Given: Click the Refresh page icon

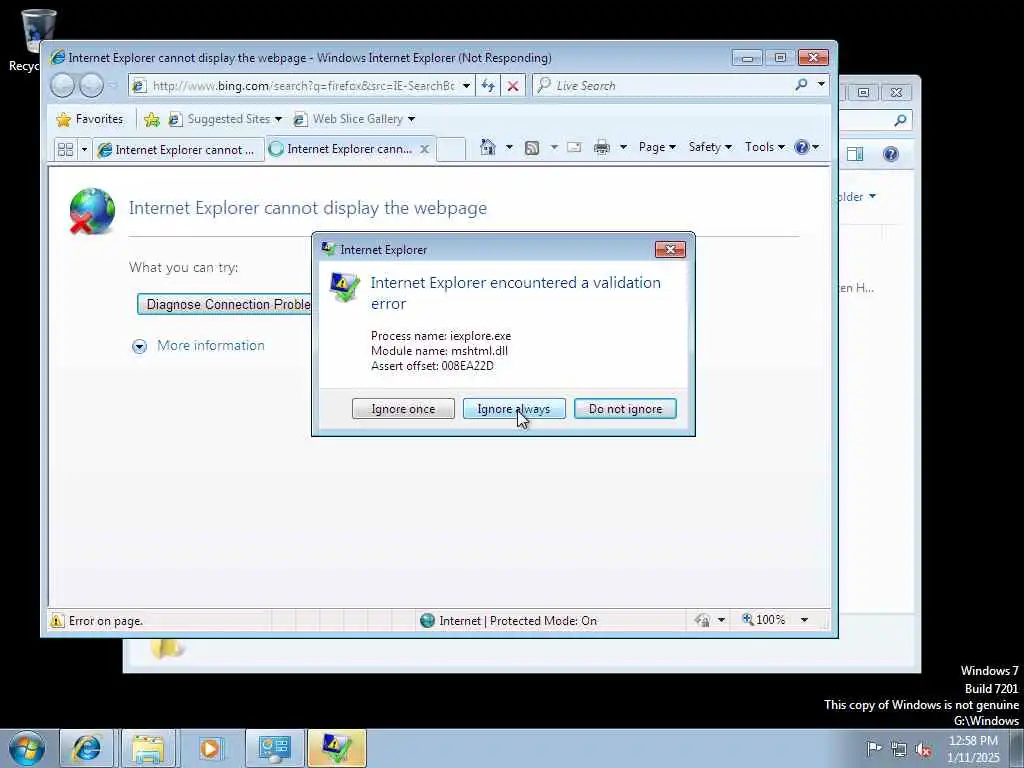Looking at the screenshot, I should (x=488, y=86).
